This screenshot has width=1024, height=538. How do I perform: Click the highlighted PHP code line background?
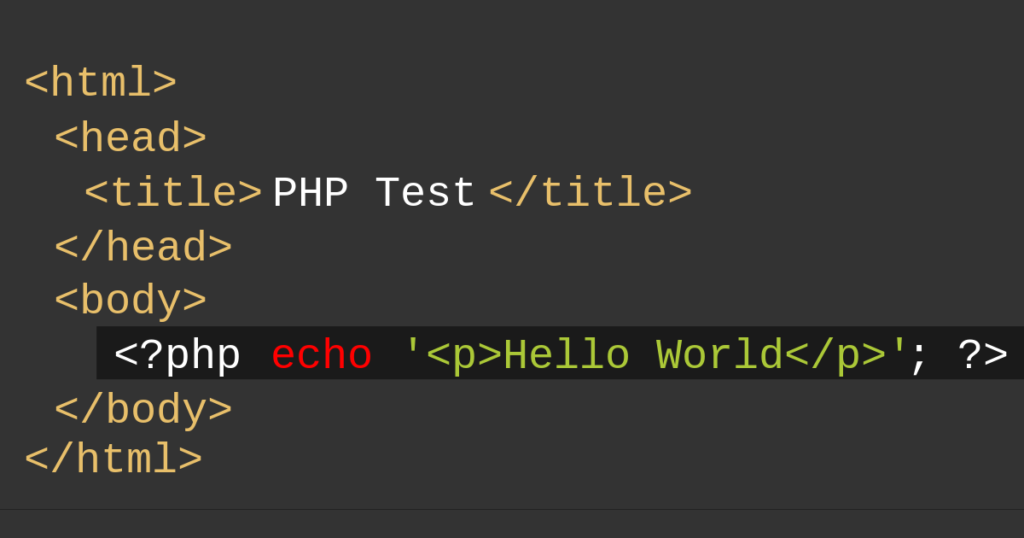click(x=560, y=353)
